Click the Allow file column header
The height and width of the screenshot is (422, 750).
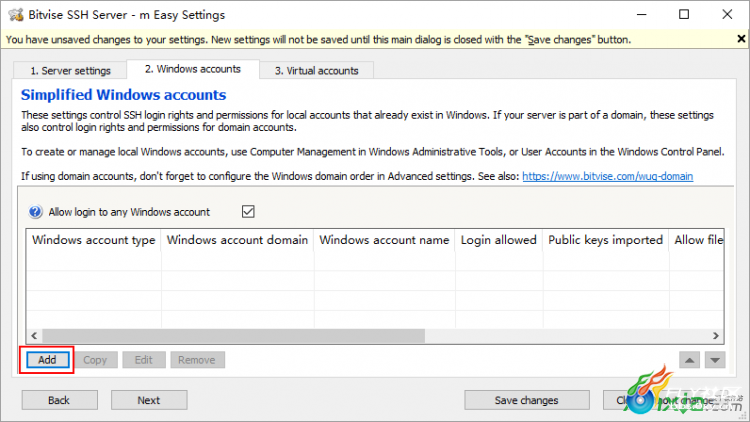click(697, 240)
